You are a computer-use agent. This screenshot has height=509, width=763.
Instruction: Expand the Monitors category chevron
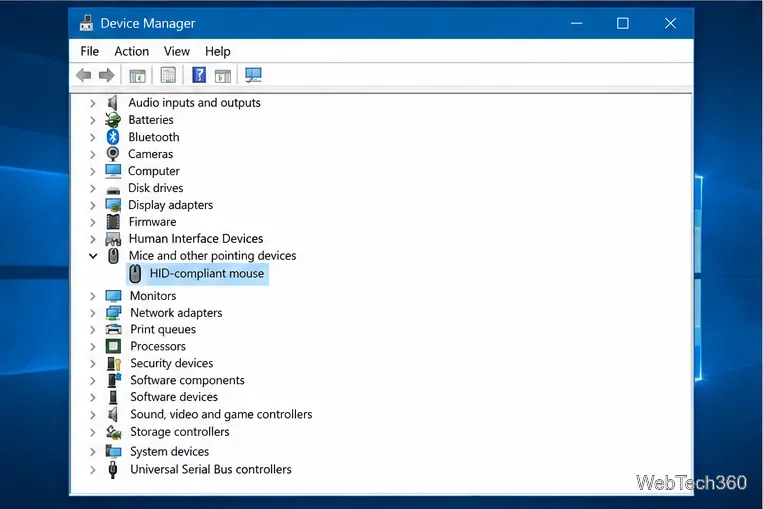pos(92,296)
